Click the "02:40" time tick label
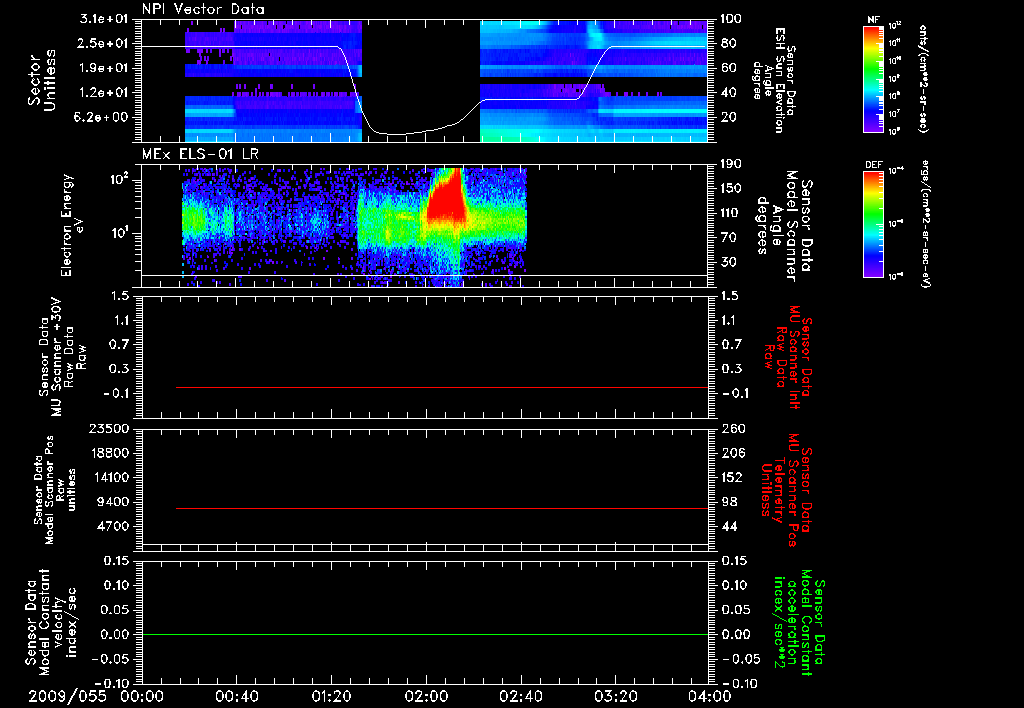Image resolution: width=1024 pixels, height=708 pixels. [x=520, y=696]
